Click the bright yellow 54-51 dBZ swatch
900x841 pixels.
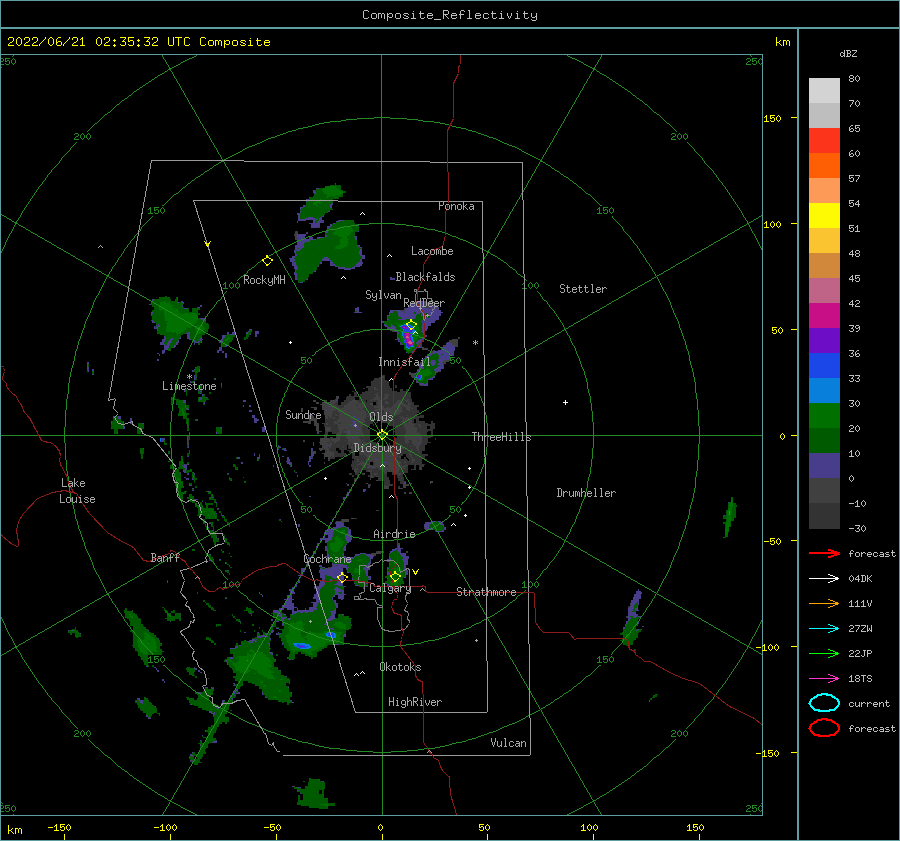coord(824,216)
